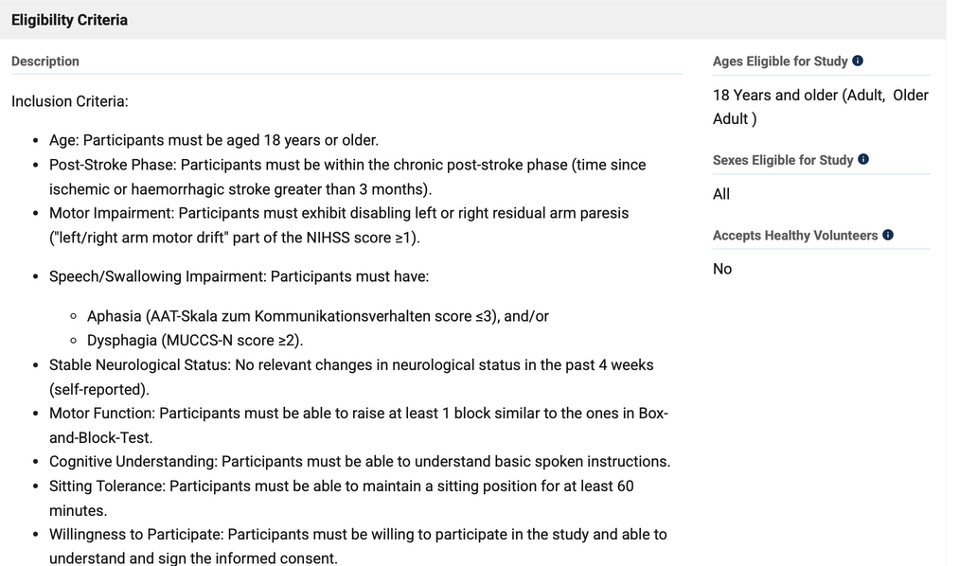Click the Eligibility Criteria section header
This screenshot has height=566, width=960.
[70, 20]
